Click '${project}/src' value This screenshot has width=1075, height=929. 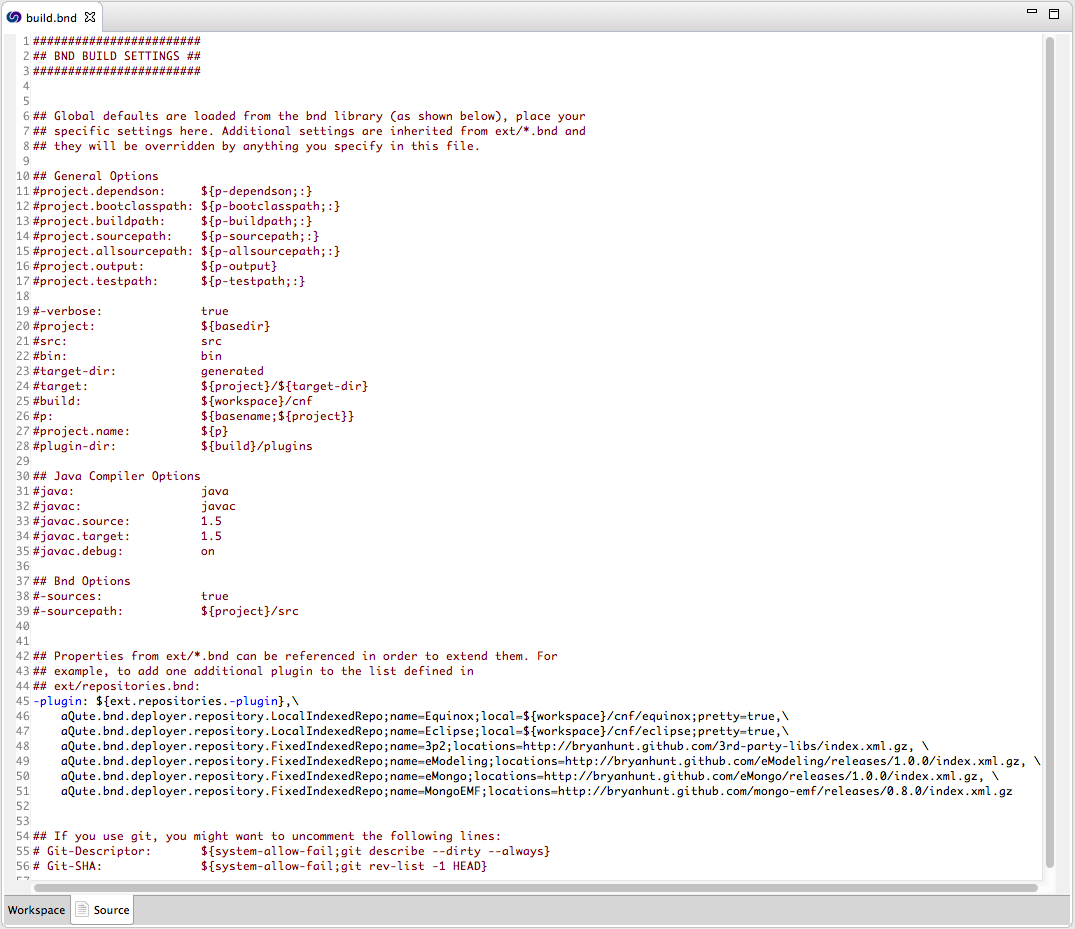[x=250, y=611]
